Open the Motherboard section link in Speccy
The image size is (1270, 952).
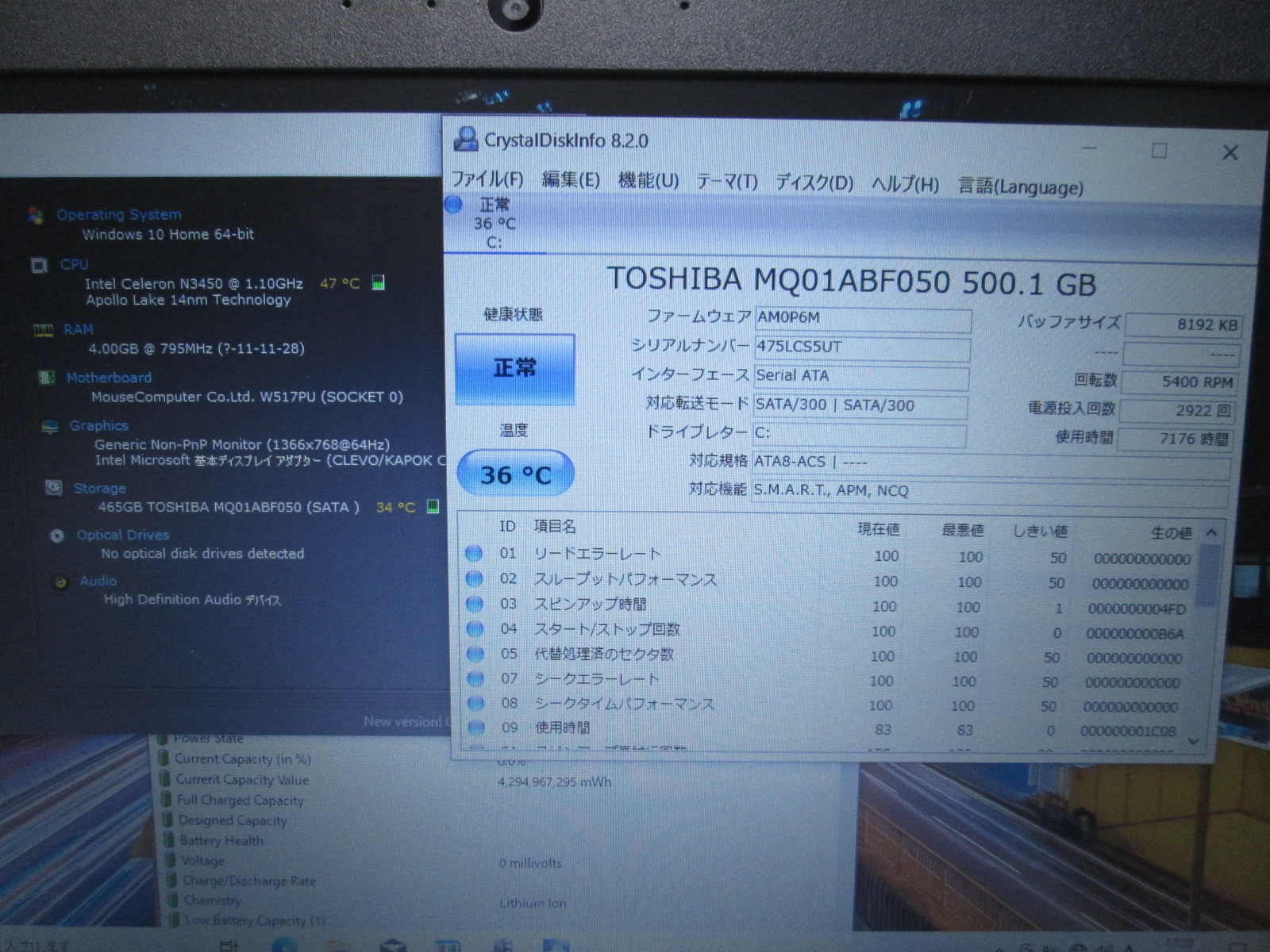tap(109, 378)
